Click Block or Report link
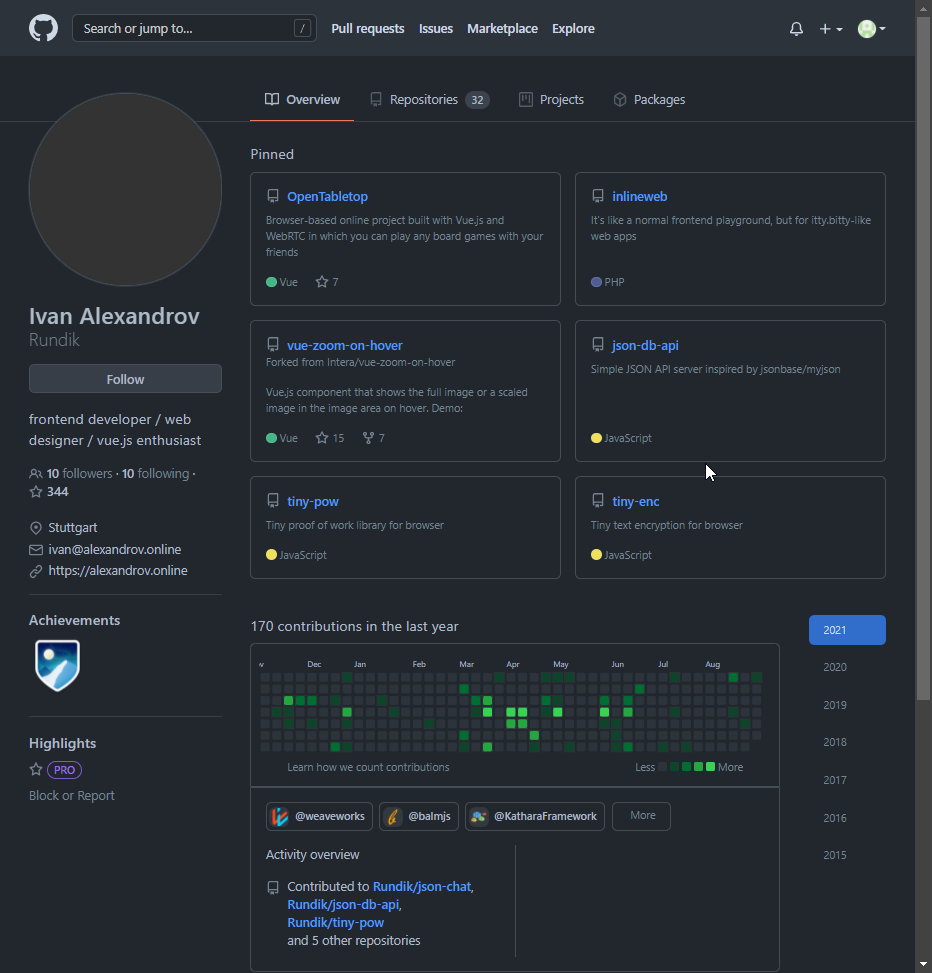932x973 pixels. tap(72, 796)
